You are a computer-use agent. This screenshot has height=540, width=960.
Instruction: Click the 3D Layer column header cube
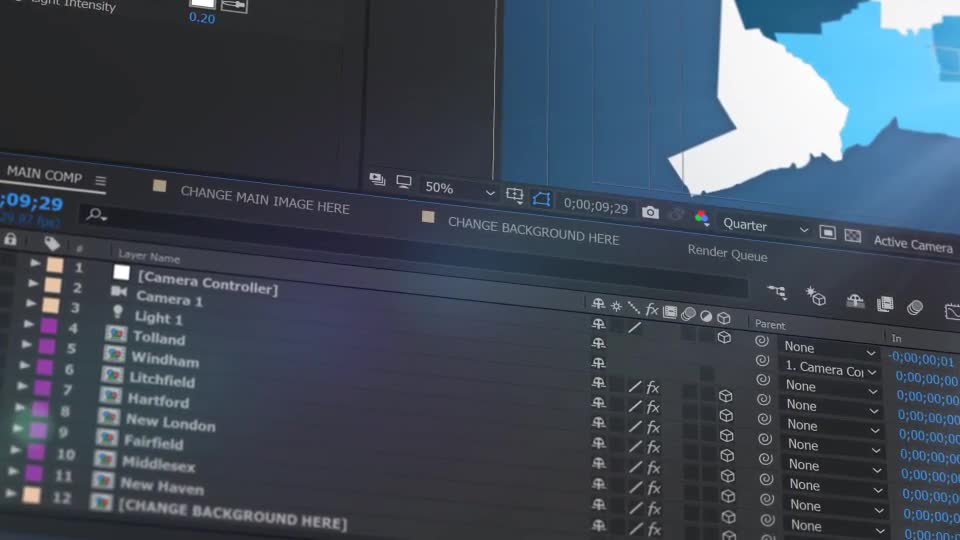point(724,318)
